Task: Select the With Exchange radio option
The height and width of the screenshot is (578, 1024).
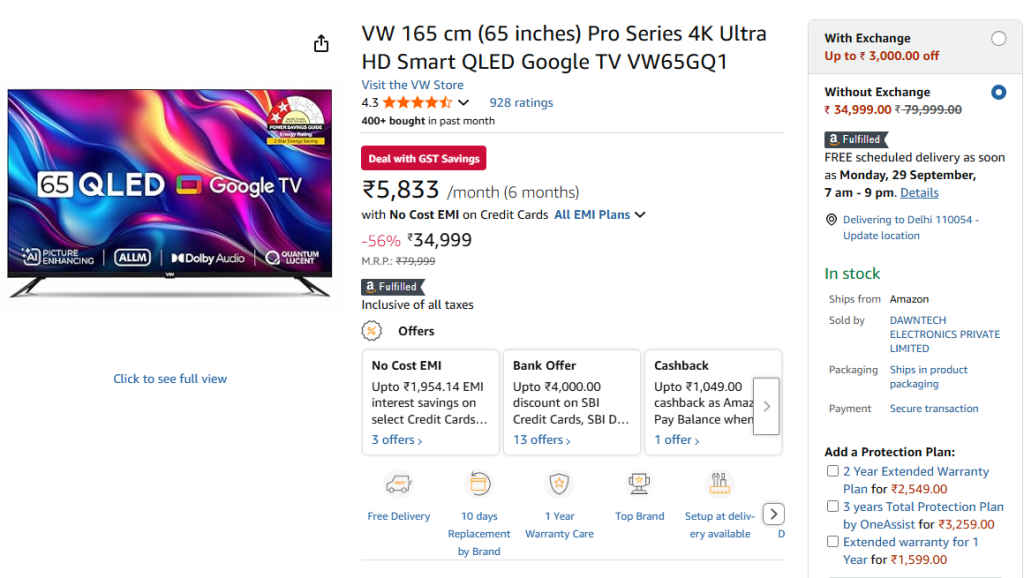Action: coord(998,39)
